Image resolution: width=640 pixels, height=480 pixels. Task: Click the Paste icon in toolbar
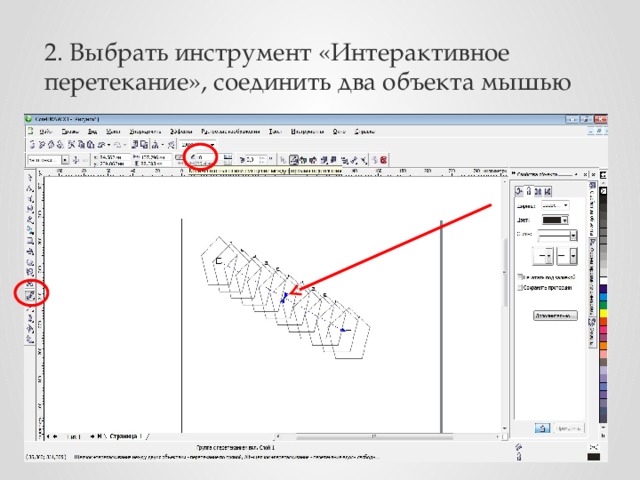(x=90, y=144)
